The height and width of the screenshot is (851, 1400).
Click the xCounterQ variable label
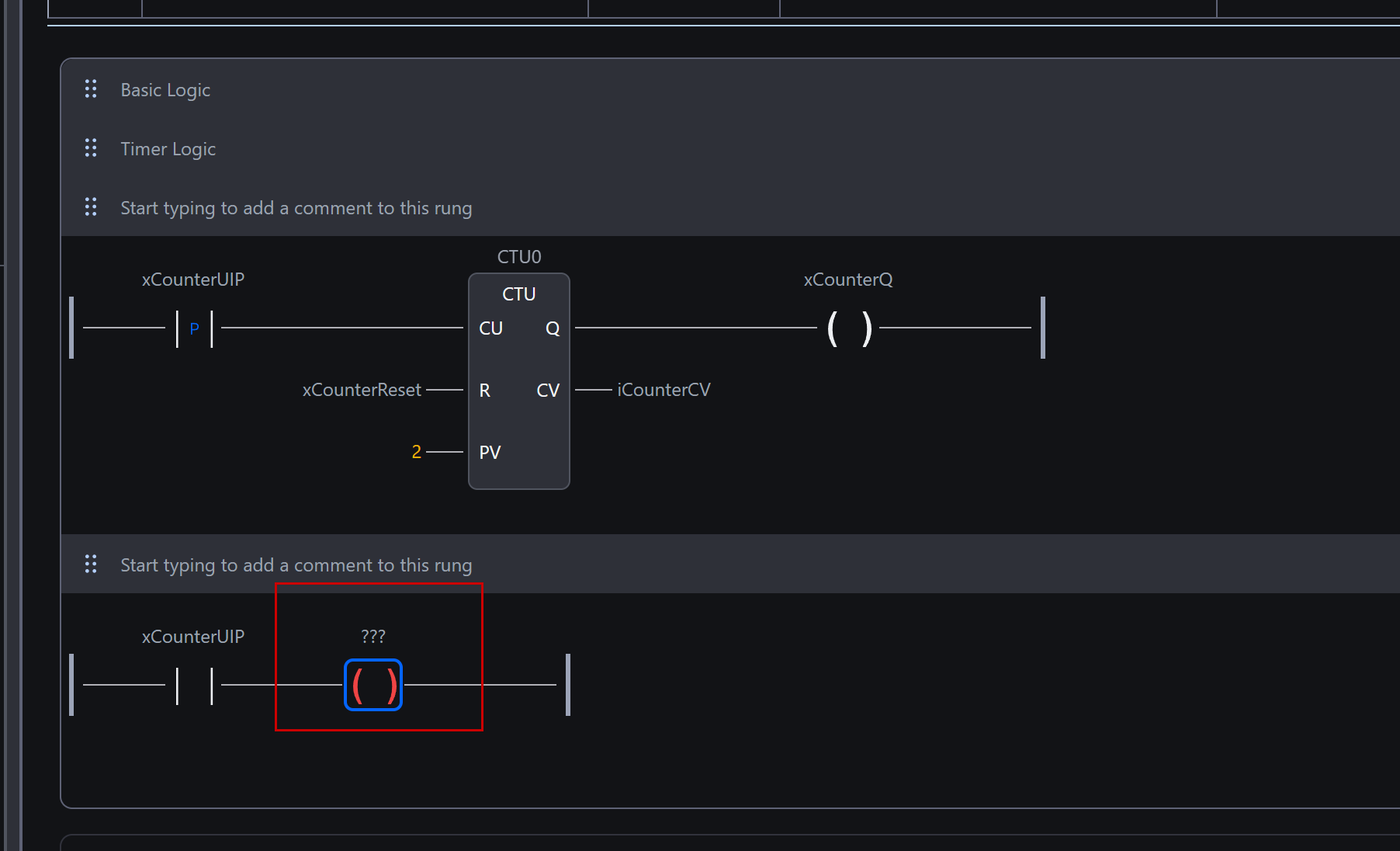pos(848,280)
